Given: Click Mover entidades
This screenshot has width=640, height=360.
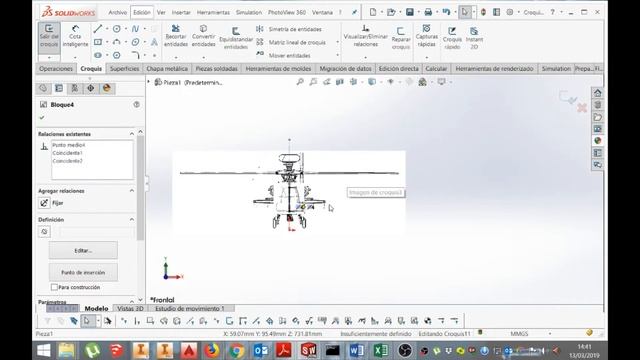Looking at the screenshot, I should point(284,56).
